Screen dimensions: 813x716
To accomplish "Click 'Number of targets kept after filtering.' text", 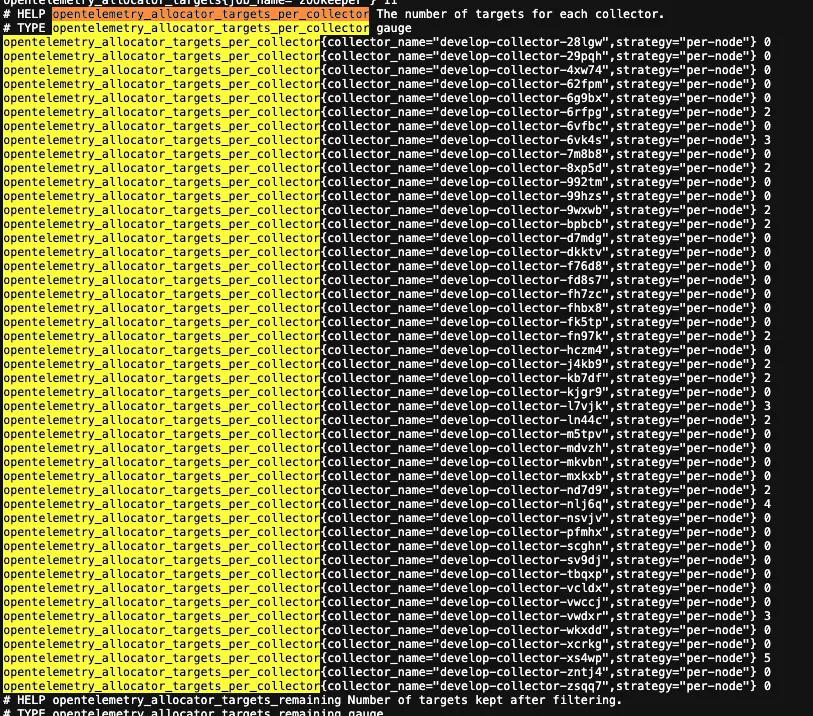I will click(x=484, y=700).
